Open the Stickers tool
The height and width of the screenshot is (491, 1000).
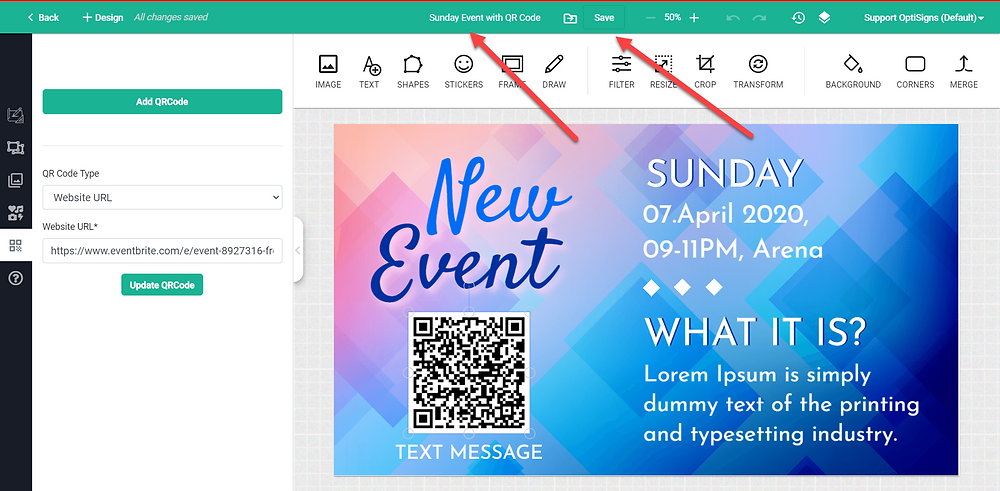[x=464, y=71]
